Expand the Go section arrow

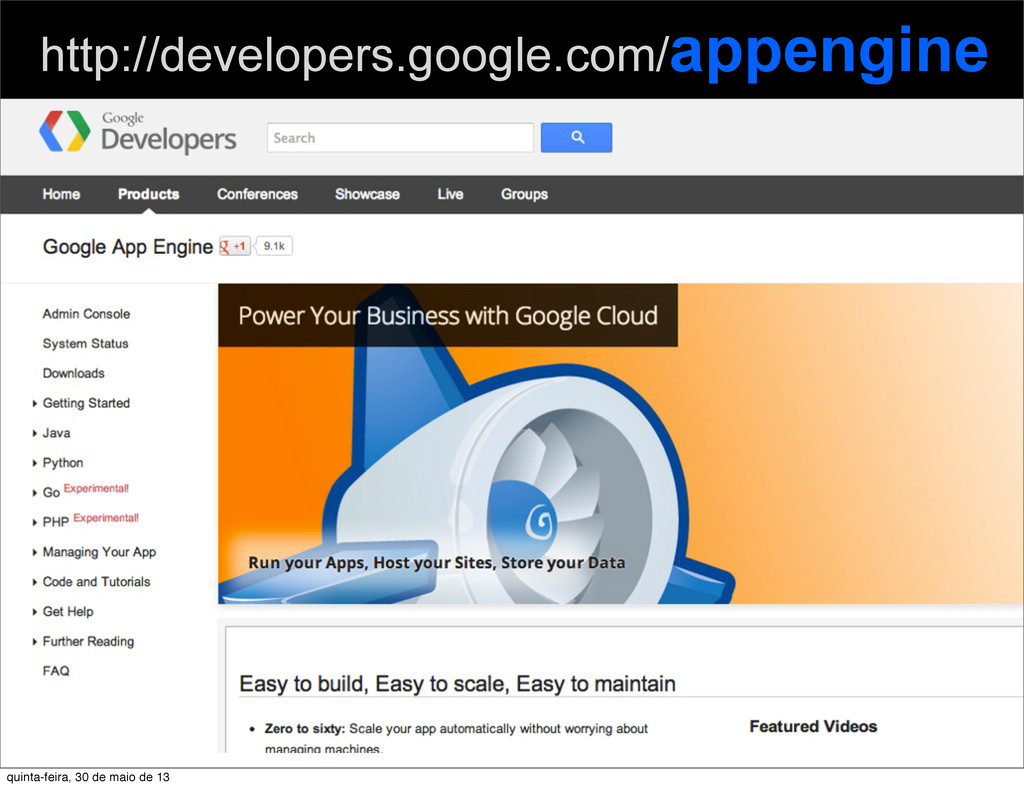35,493
